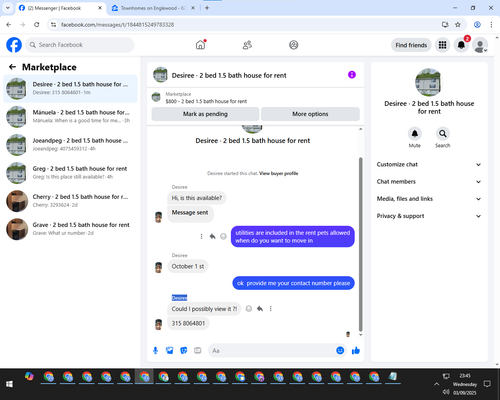500x400 pixels.
Task: Open the Cherry conversation
Action: (x=70, y=201)
